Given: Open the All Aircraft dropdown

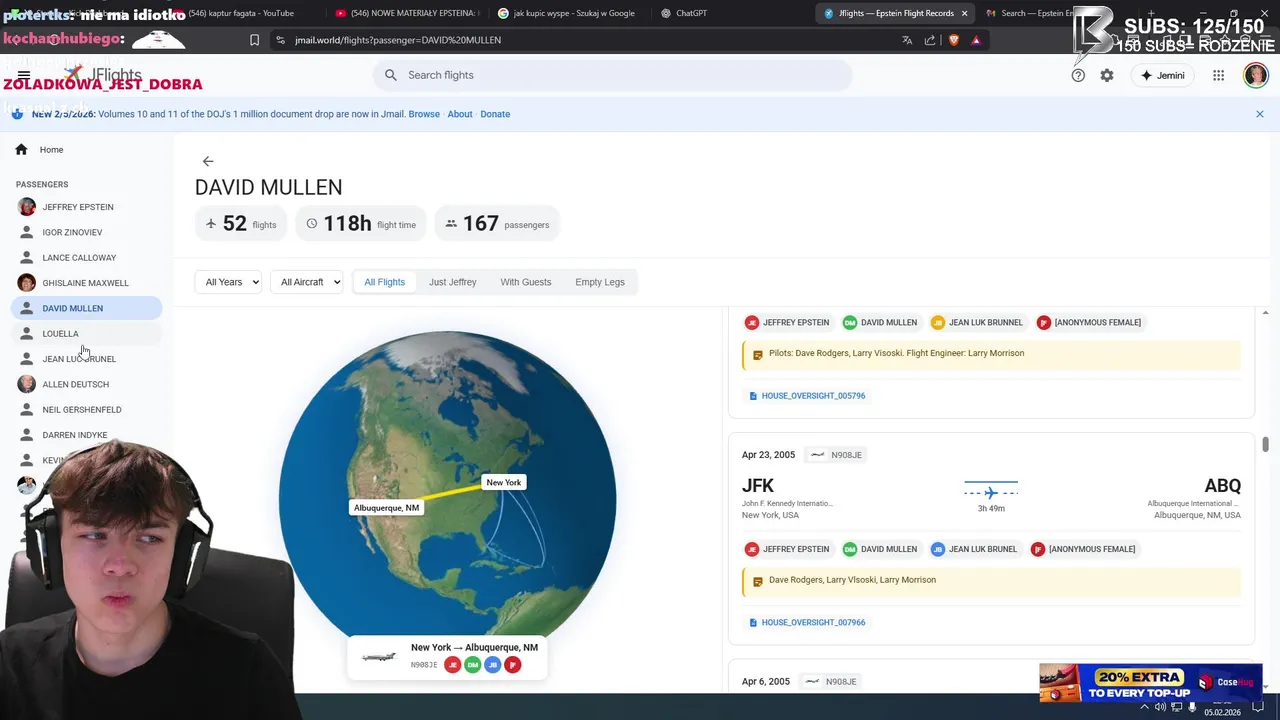Looking at the screenshot, I should tap(306, 282).
